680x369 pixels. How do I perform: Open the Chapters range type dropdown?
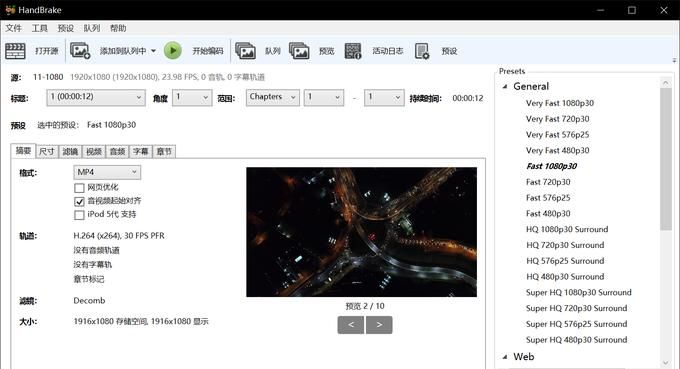click(272, 98)
